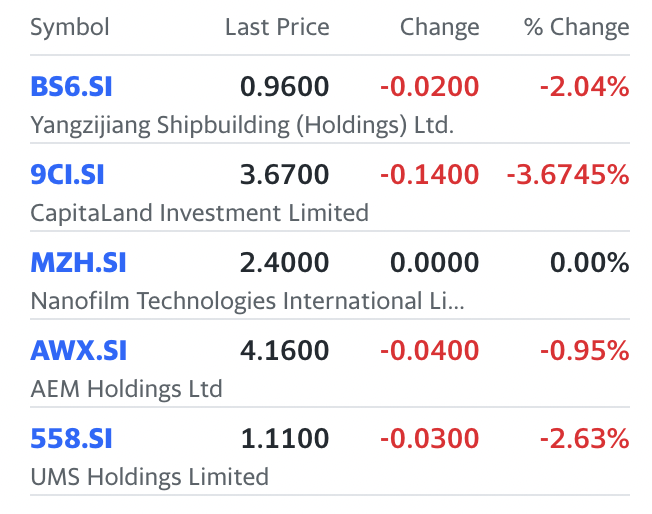Sort by the % Change column header
The image size is (652, 514).
point(576,27)
